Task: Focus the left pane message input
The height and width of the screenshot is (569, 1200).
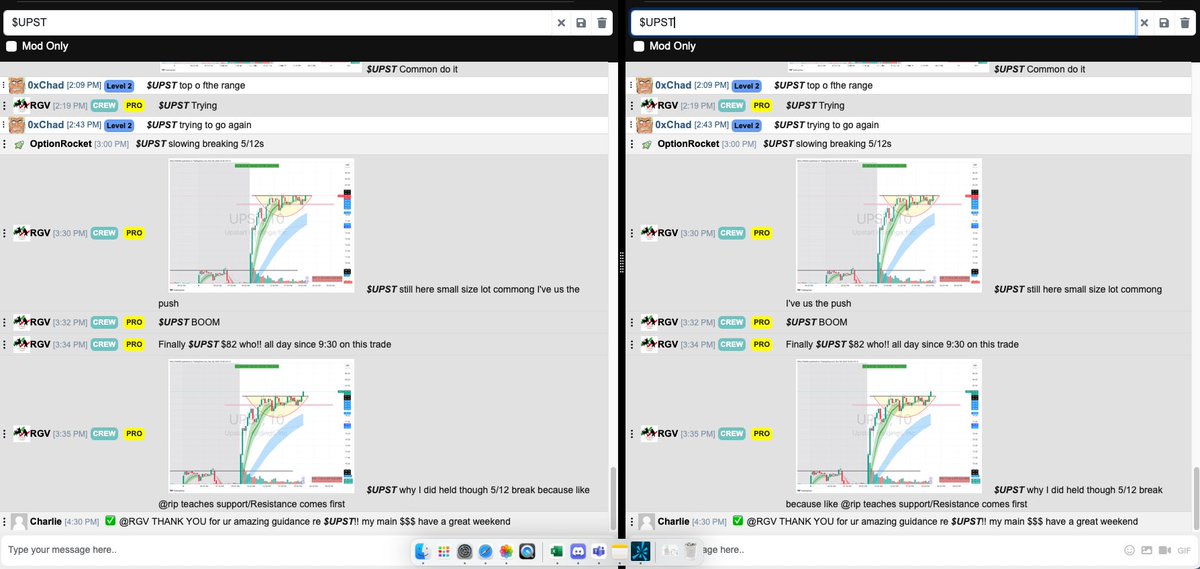Action: pyautogui.click(x=205, y=550)
